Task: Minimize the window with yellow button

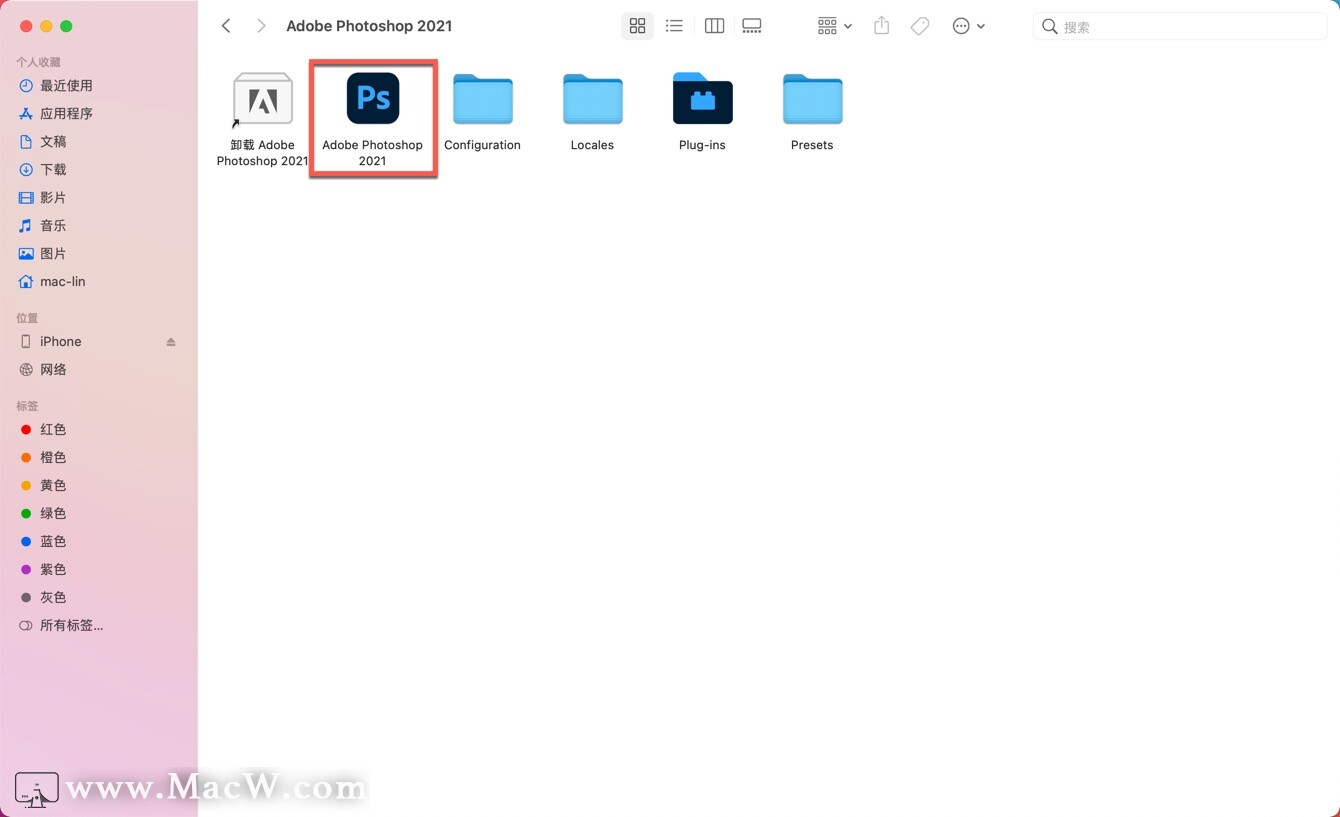Action: pyautogui.click(x=46, y=26)
